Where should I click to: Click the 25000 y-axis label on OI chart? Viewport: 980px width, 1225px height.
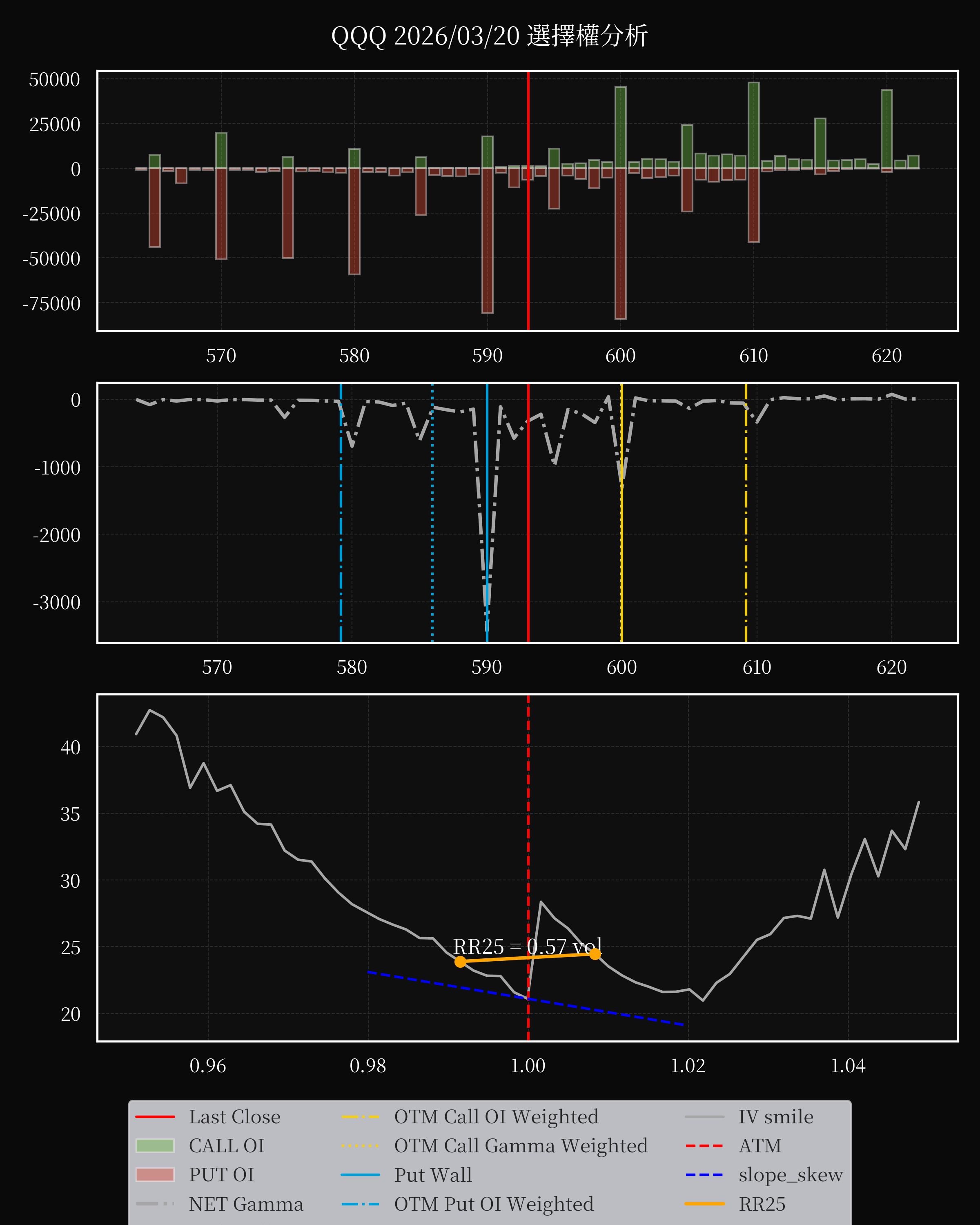coord(55,125)
